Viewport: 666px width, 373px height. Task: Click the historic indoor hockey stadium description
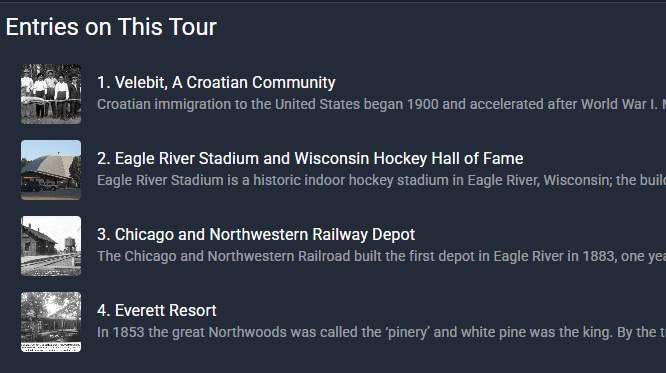[x=381, y=180]
